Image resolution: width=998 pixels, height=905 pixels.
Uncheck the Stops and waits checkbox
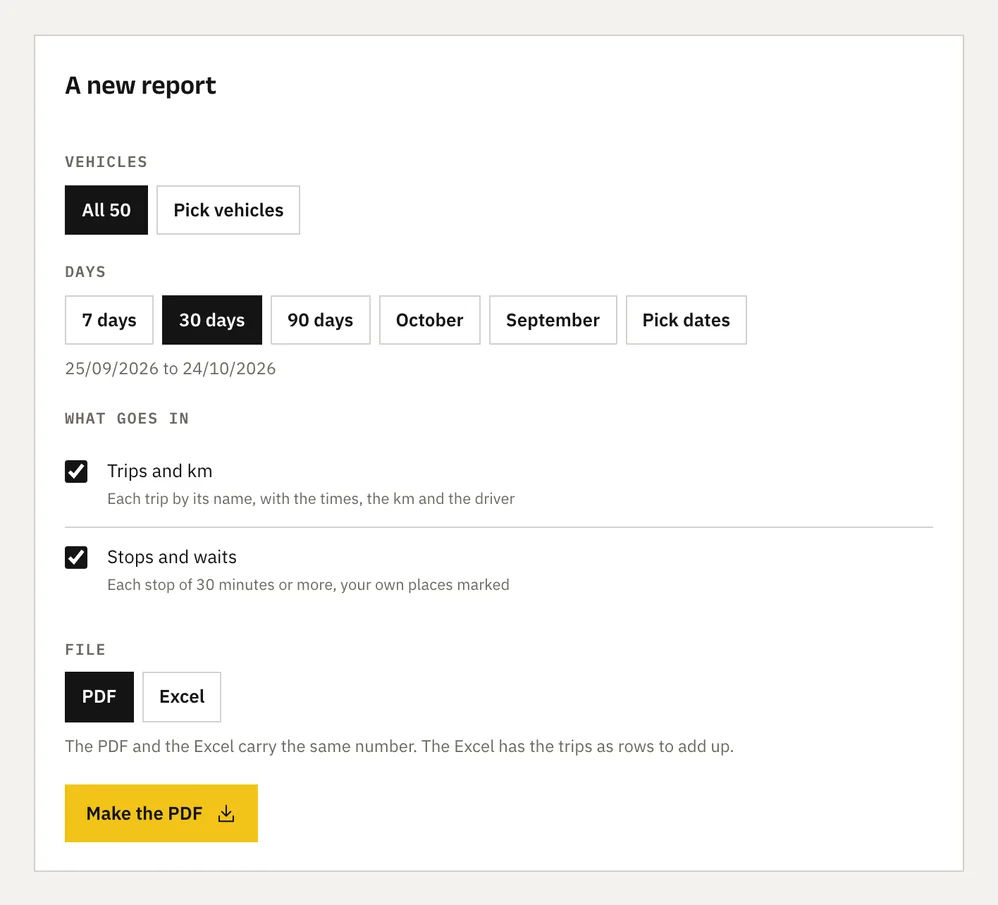[76, 558]
